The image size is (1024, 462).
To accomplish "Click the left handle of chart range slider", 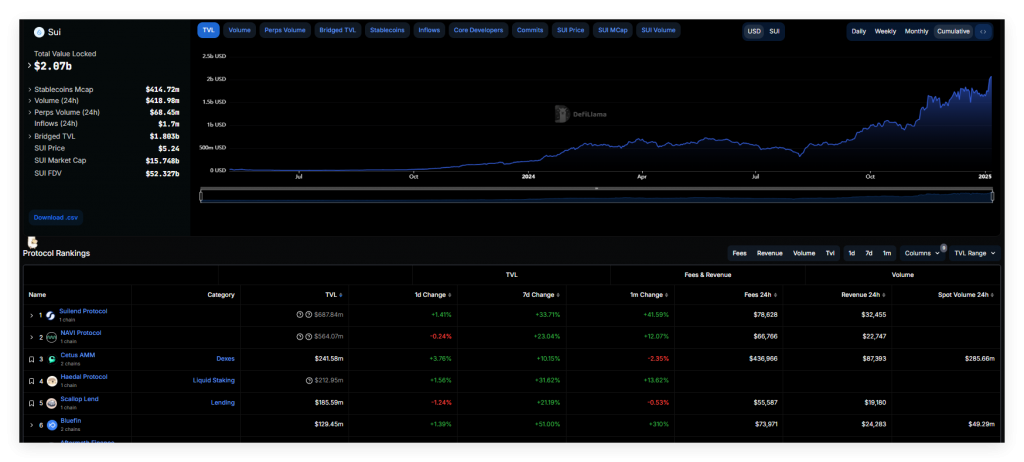I will coord(201,196).
